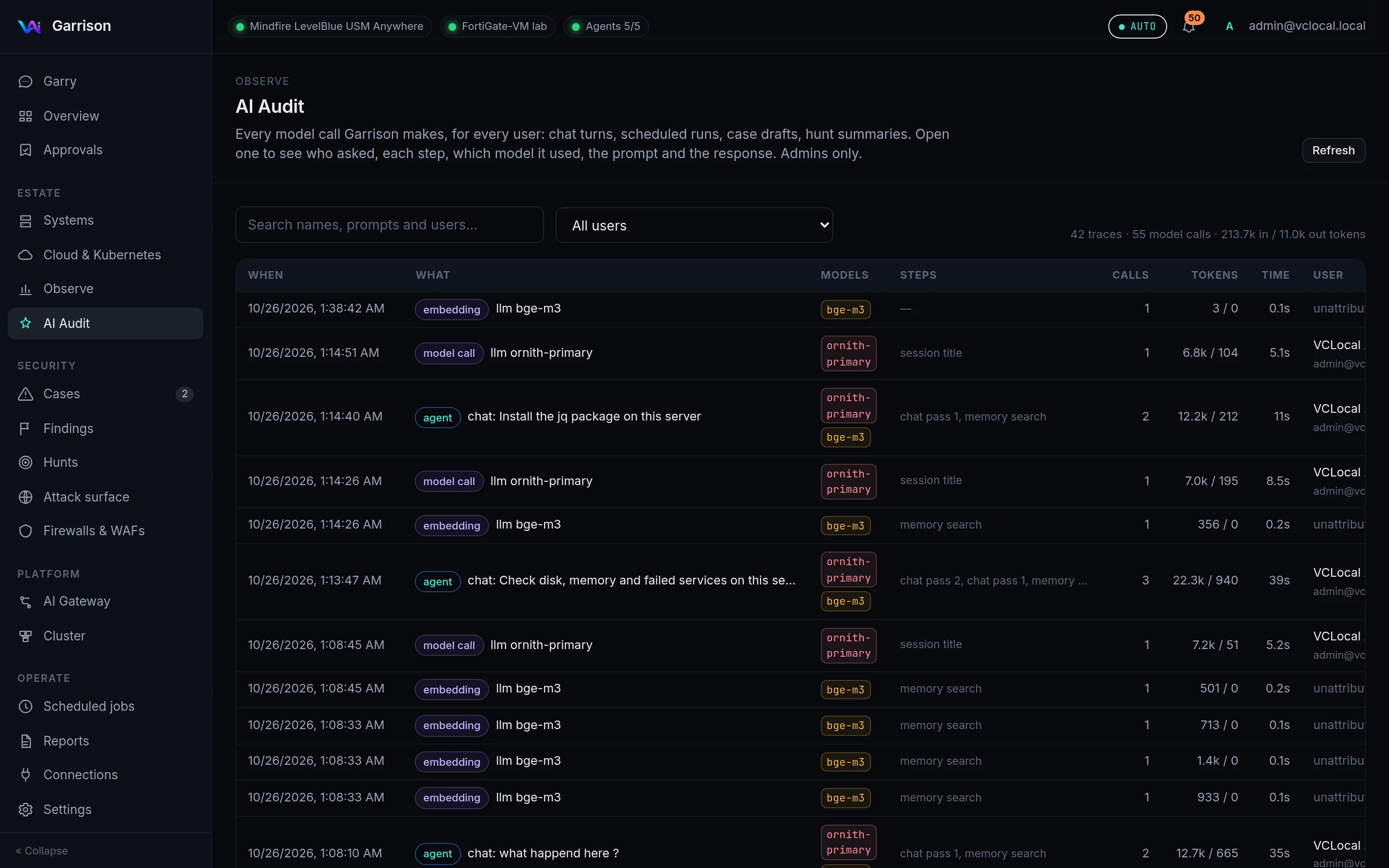Go to the Scheduled jobs label
The width and height of the screenshot is (1389, 868).
[x=89, y=706]
